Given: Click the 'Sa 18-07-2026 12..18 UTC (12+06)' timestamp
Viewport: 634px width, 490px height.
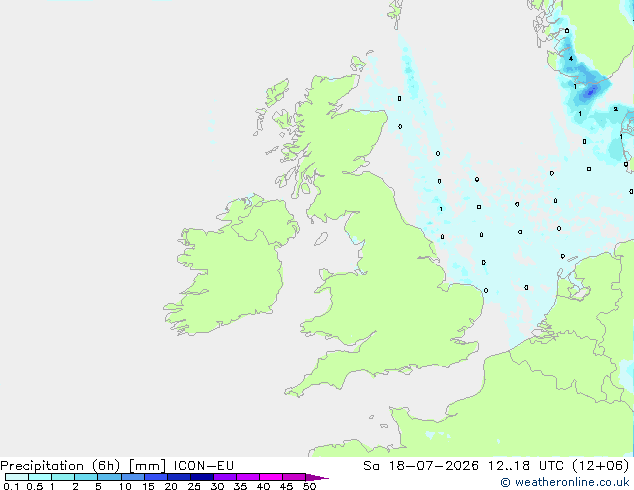Looking at the screenshot, I should [496, 466].
